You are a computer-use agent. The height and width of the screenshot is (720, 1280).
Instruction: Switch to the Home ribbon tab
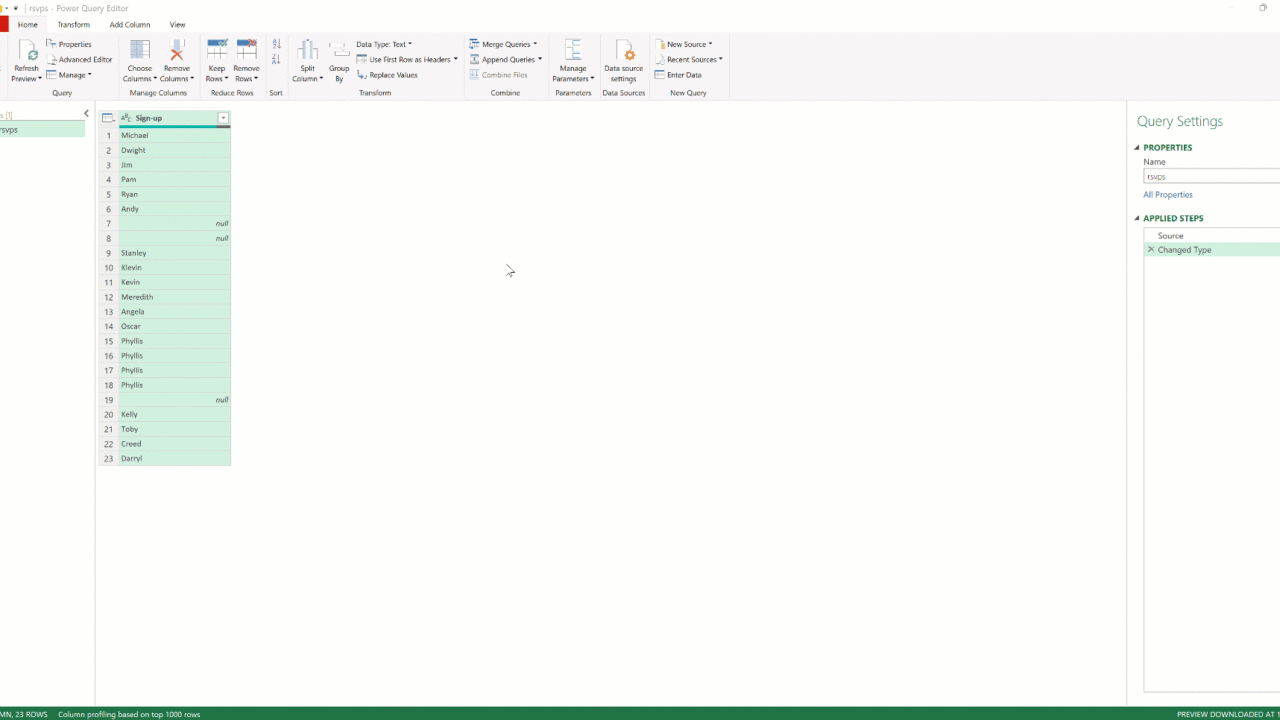28,24
